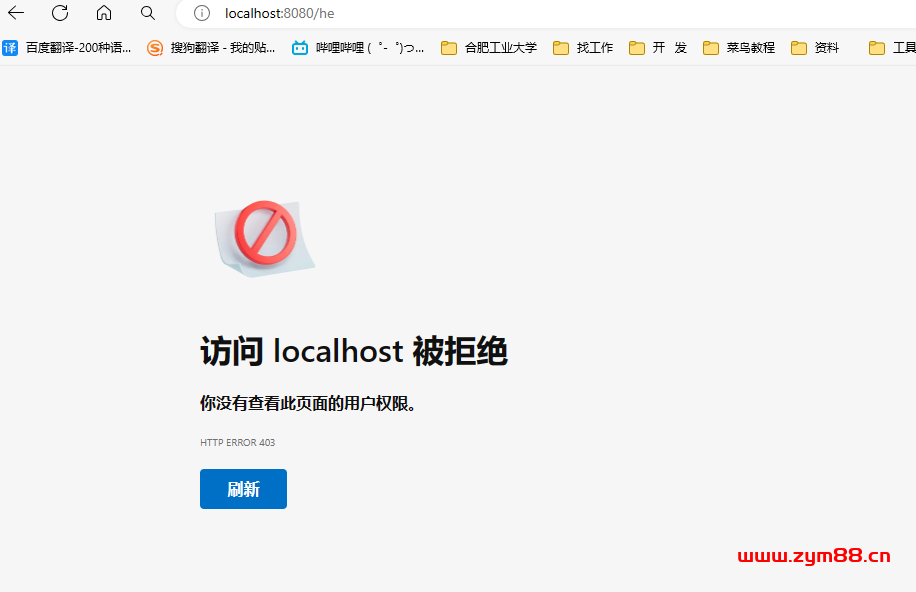Expand the 开发 bookmark folder

pos(658,47)
